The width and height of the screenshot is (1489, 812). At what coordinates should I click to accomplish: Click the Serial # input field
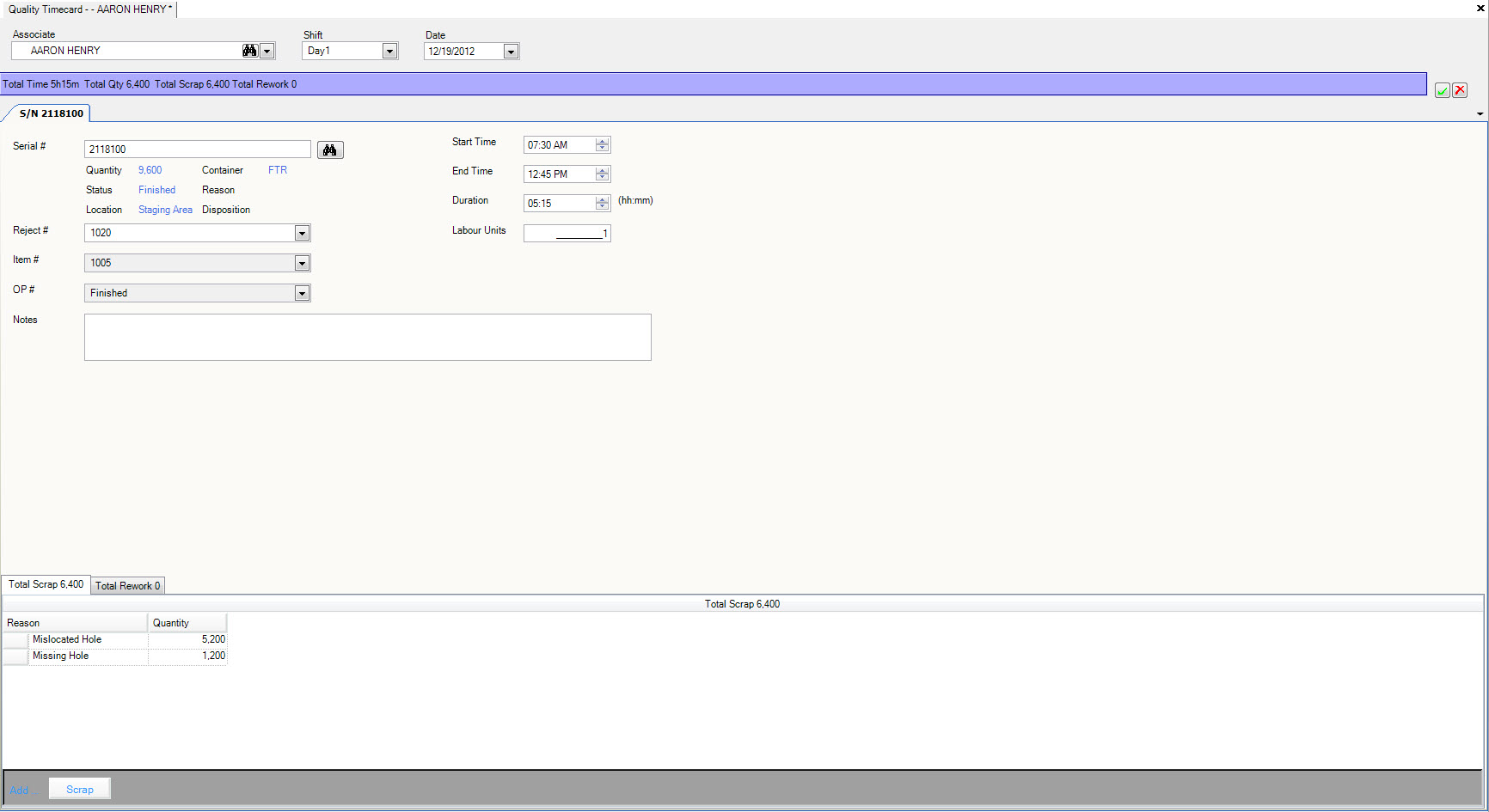[198, 150]
